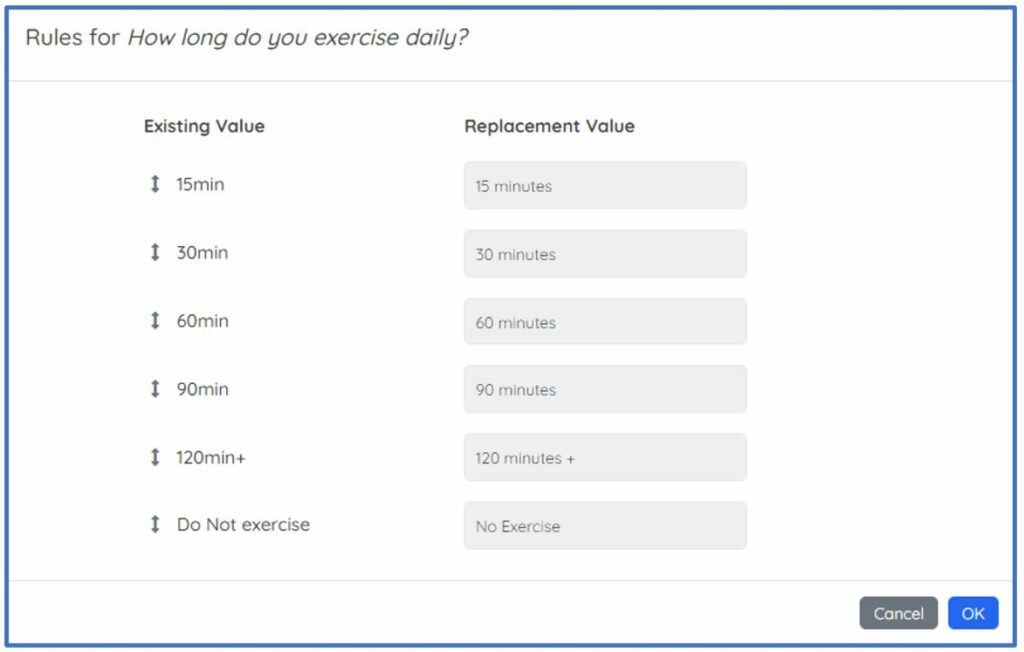Click the 90min existing value label
The height and width of the screenshot is (652, 1024).
click(x=202, y=389)
